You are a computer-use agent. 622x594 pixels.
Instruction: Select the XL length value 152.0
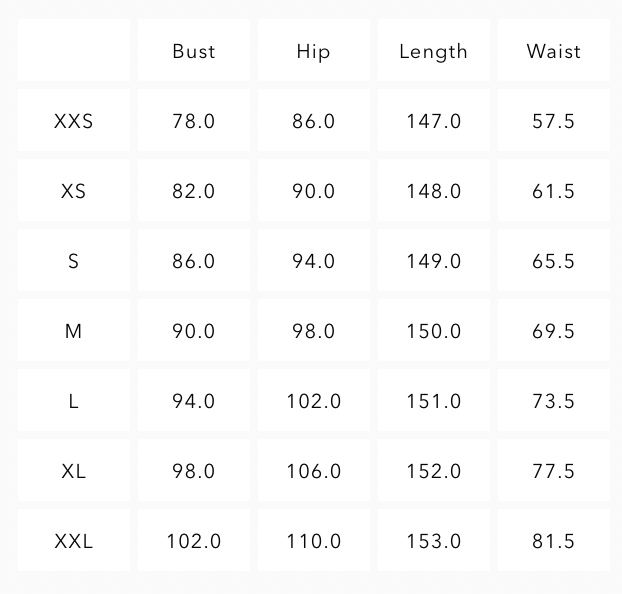click(433, 471)
